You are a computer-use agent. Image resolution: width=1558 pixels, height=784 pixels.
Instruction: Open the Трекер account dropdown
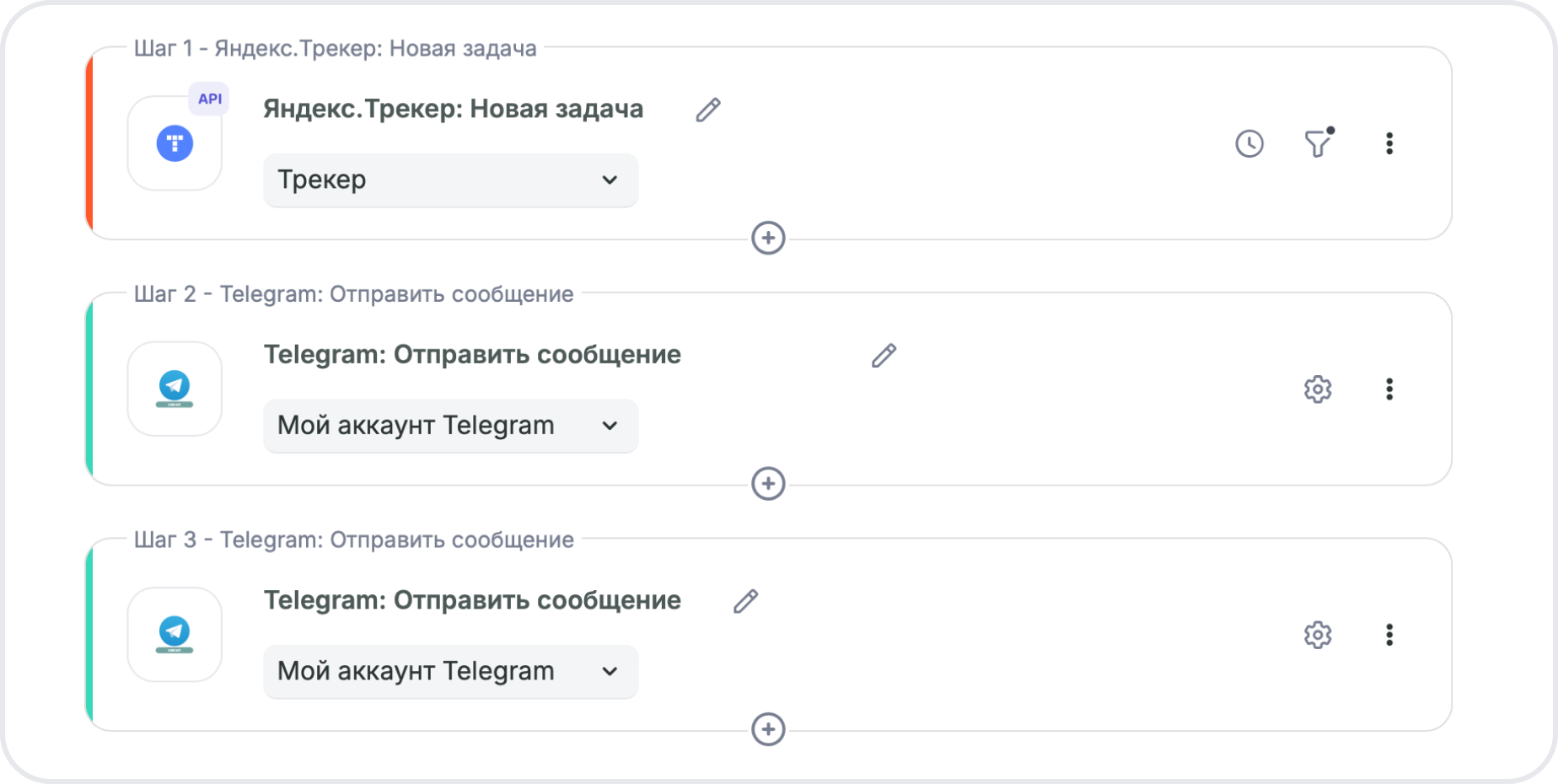tap(451, 180)
